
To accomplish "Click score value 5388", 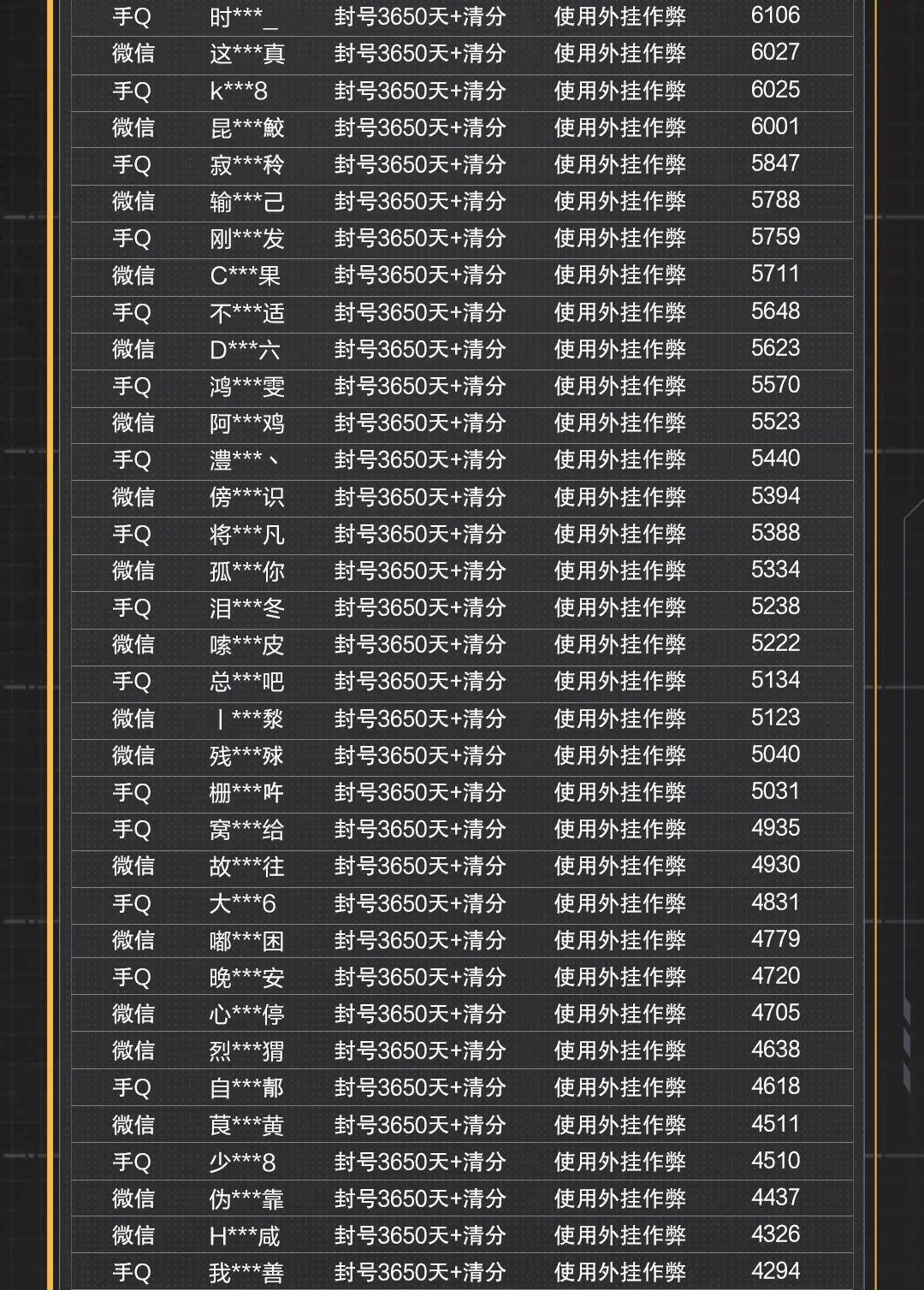I will [x=775, y=533].
